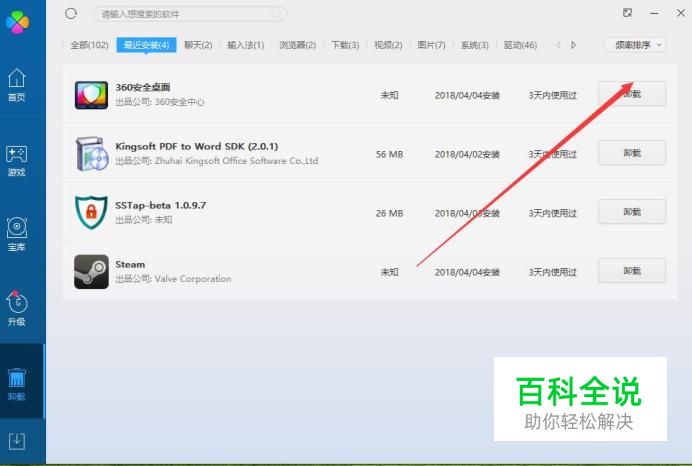Switch to the 输入法(1) tab
Screen dimensions: 692x466
tap(245, 45)
